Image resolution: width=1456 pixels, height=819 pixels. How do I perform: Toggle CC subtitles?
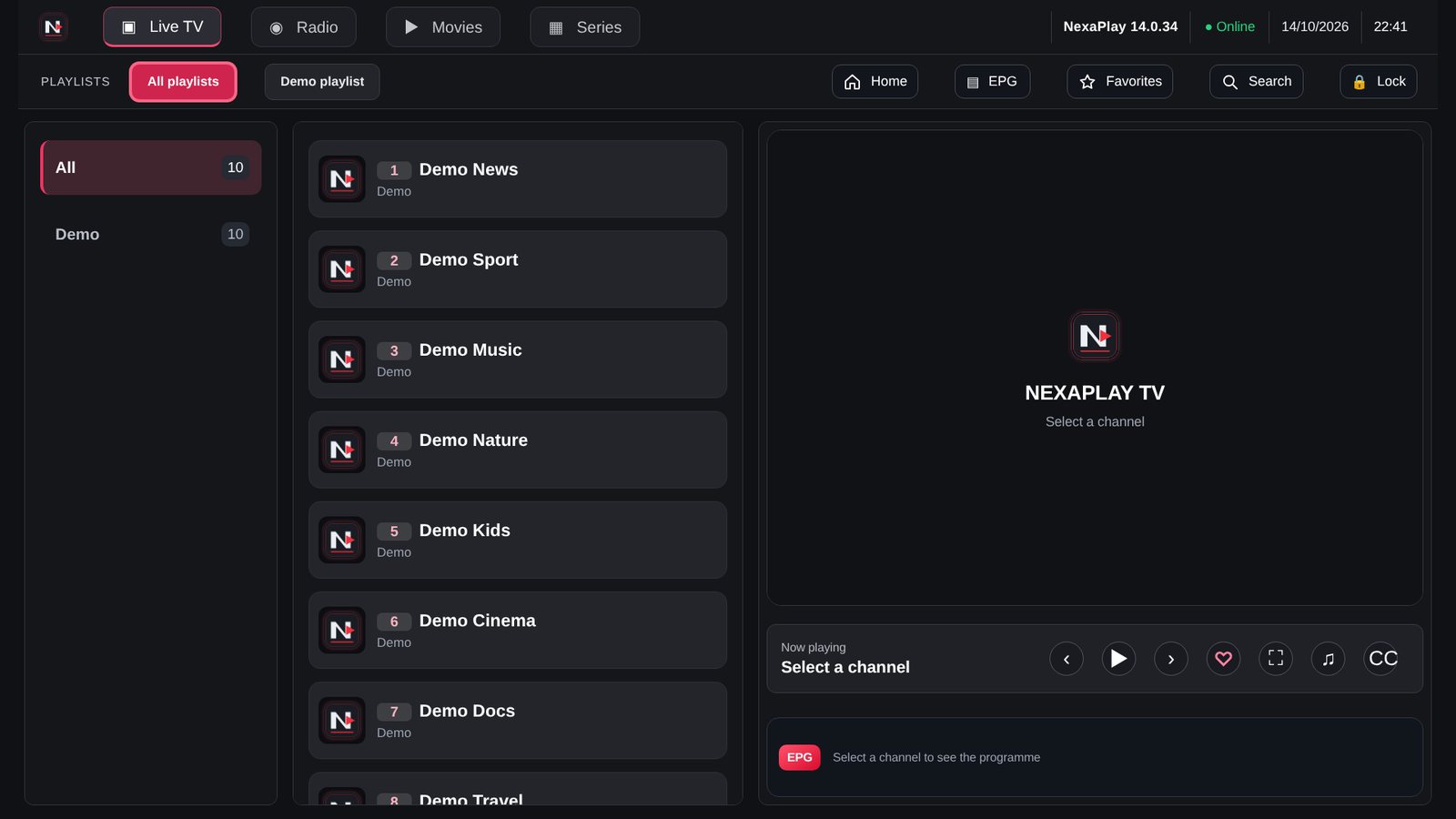coord(1381,659)
